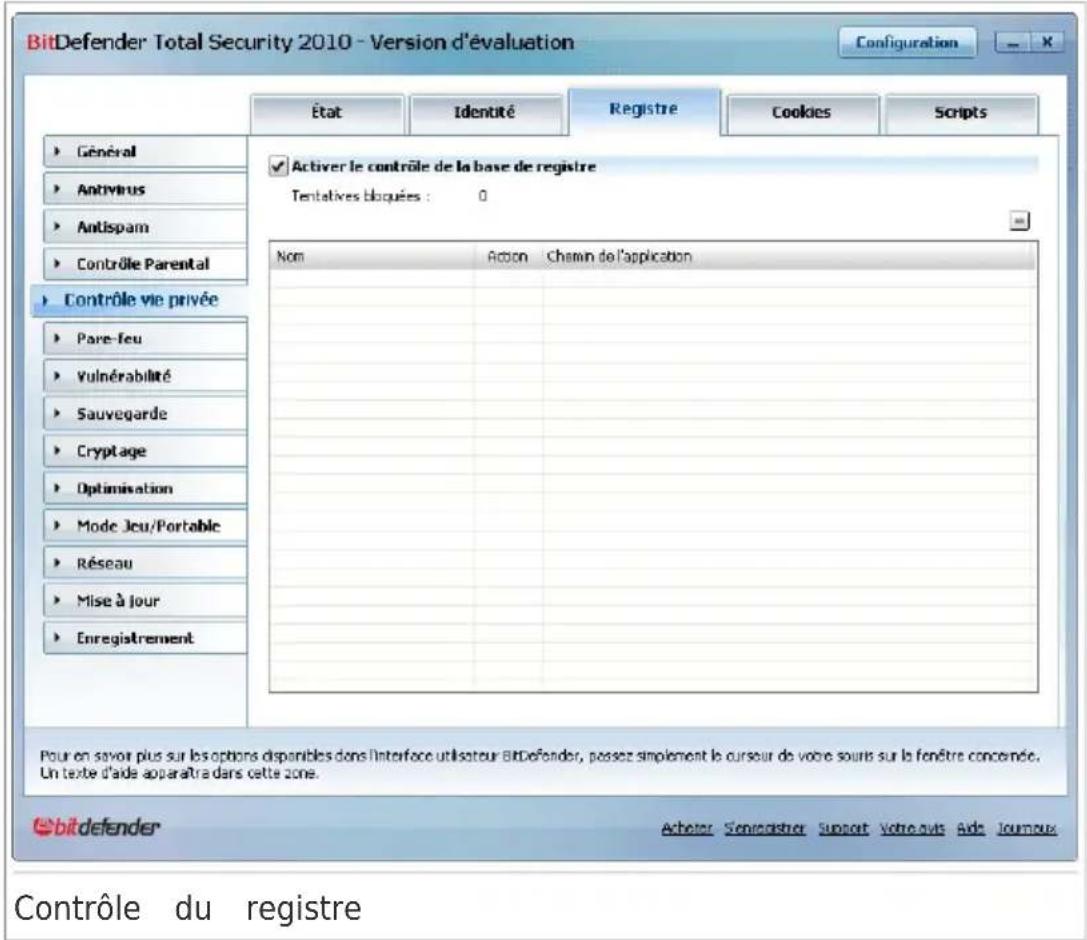Click the Acheter link

point(686,828)
